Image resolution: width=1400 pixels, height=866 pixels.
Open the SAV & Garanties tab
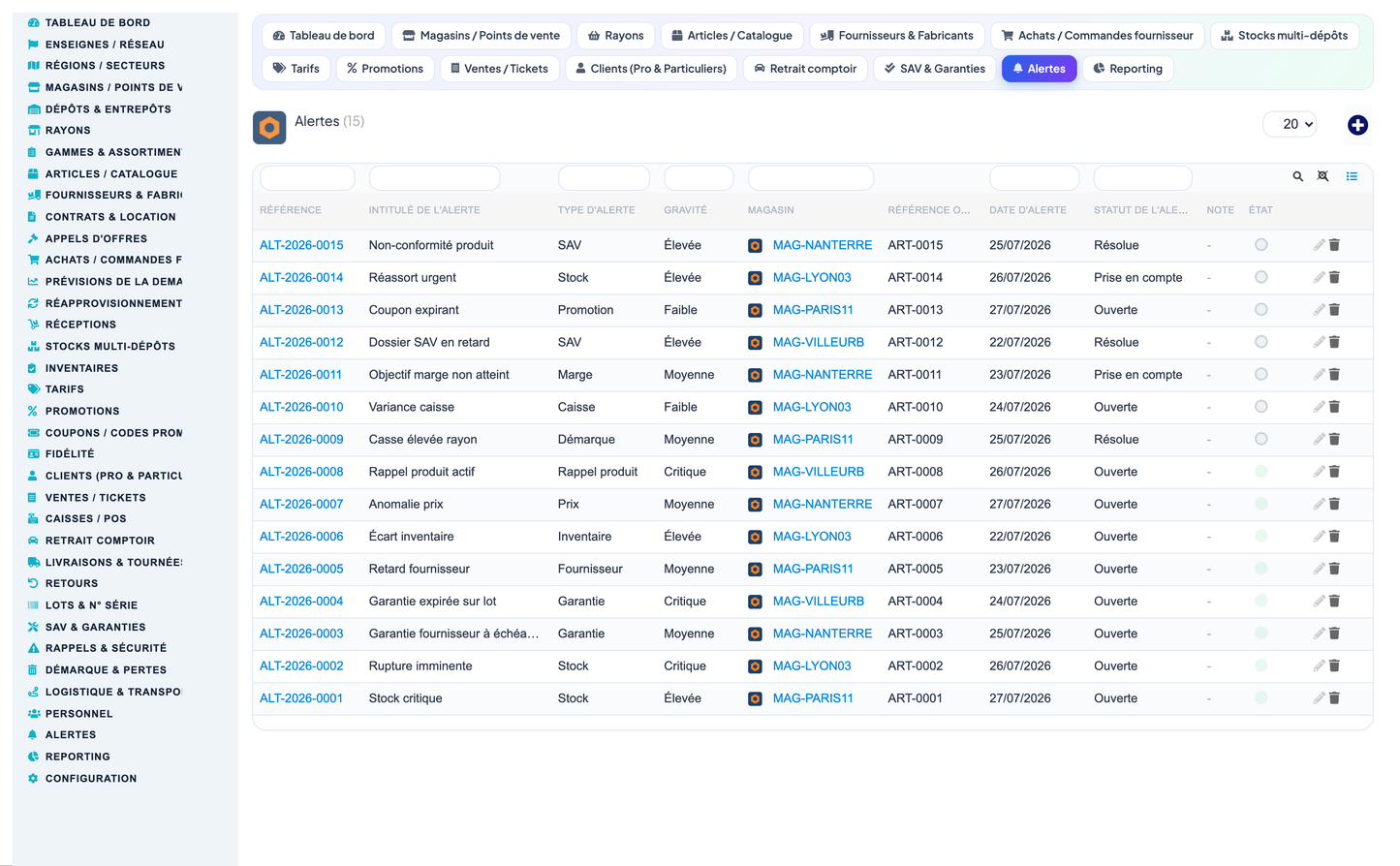click(935, 69)
